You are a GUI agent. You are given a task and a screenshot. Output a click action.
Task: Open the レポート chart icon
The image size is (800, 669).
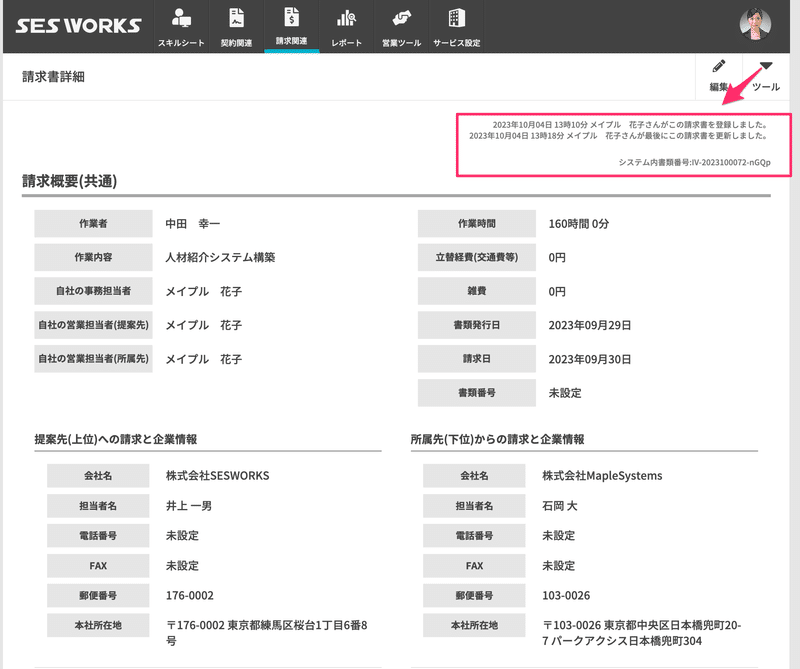[x=346, y=18]
